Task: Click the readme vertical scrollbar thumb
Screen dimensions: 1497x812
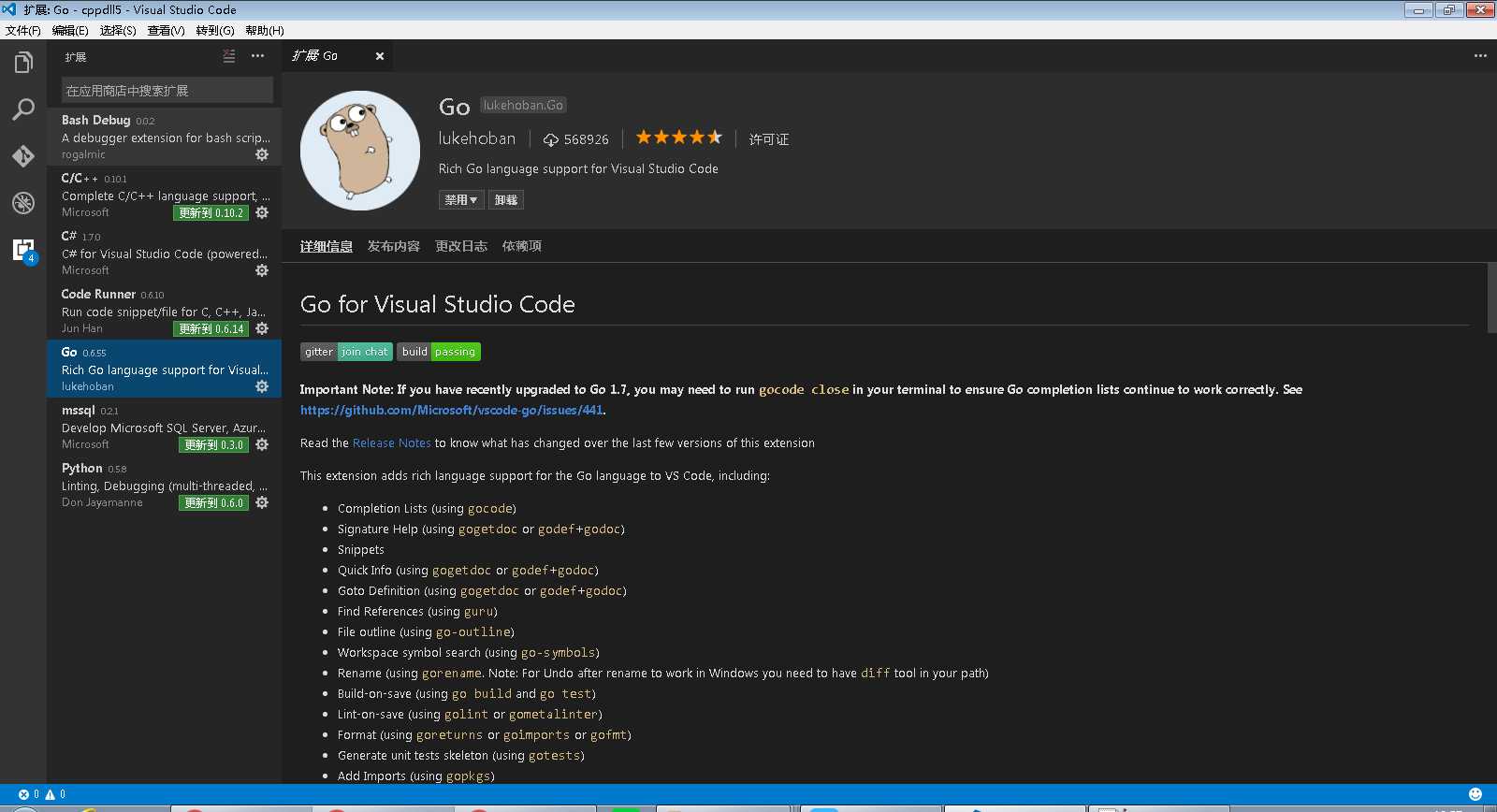Action: (1491, 297)
